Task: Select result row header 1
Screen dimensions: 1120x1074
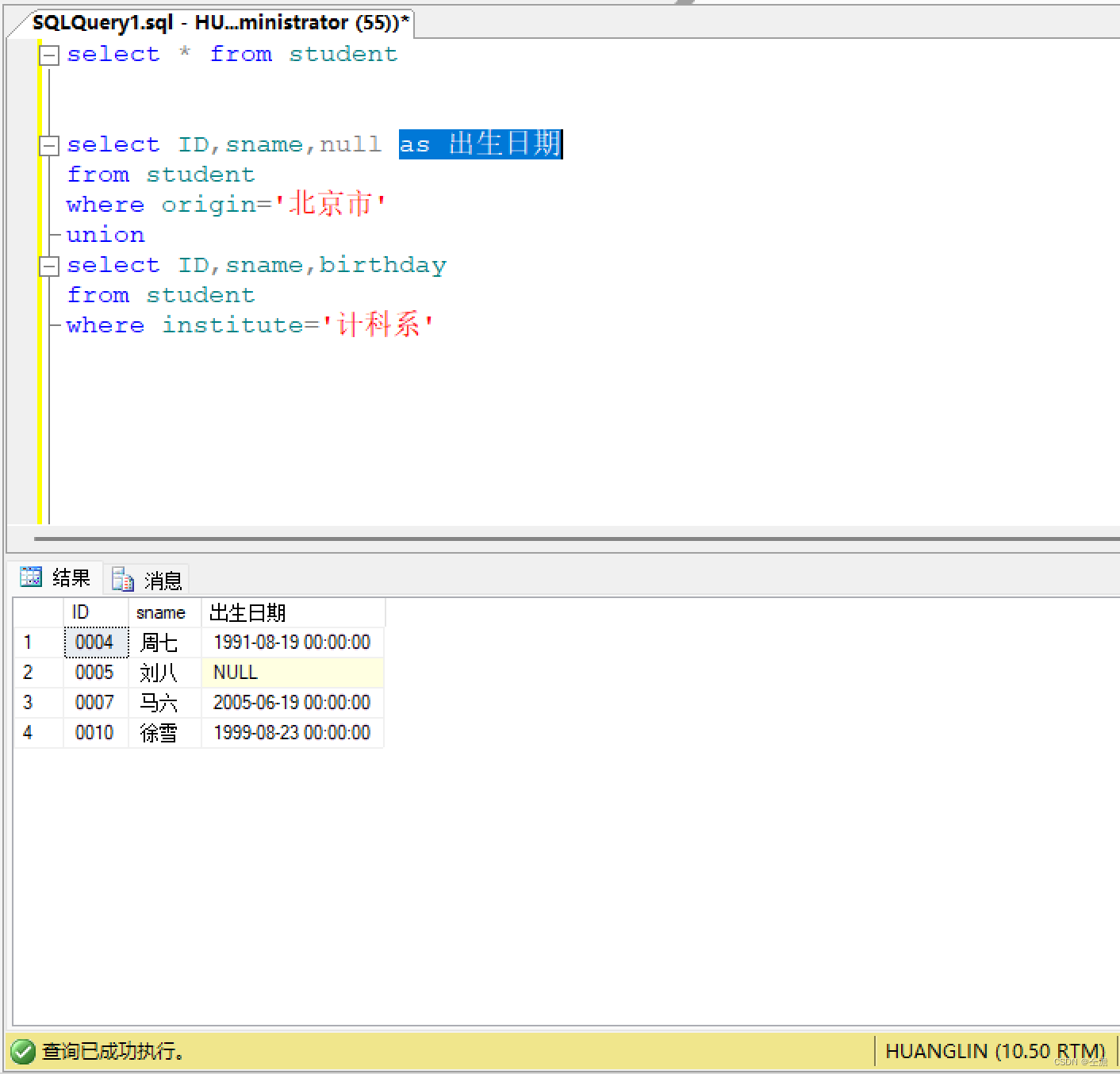Action: click(x=39, y=642)
